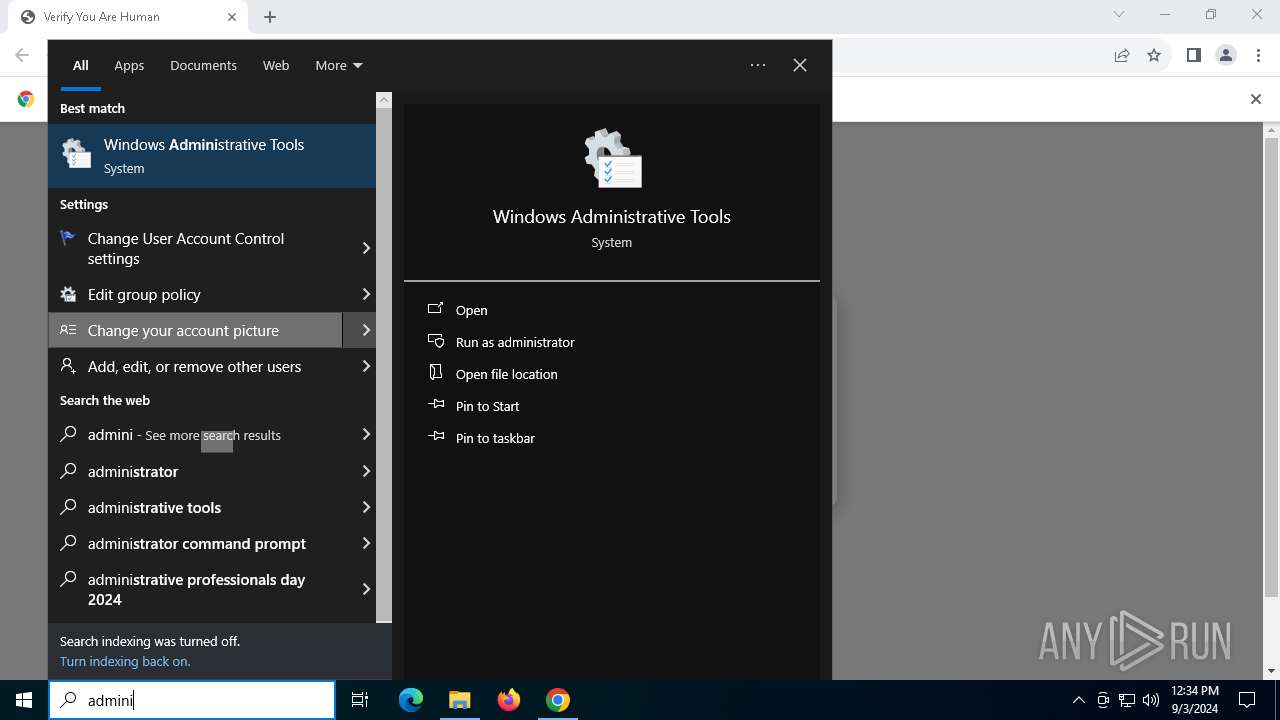Viewport: 1280px width, 720px height.
Task: Click the taskbar clock showing 12:34 PM
Action: (1195, 700)
